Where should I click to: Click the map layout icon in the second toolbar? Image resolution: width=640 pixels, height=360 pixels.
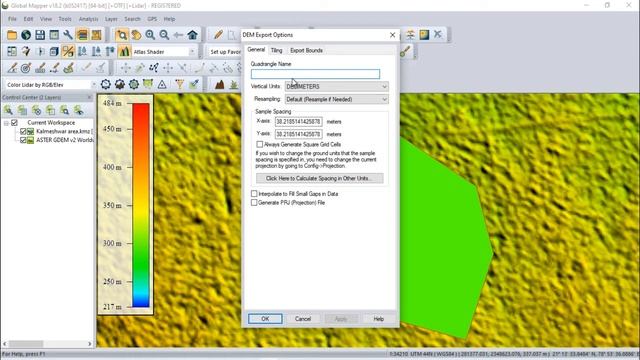(x=12, y=51)
